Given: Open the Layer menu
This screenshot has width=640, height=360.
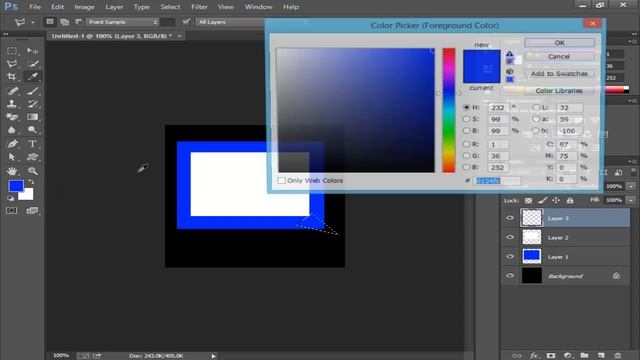Looking at the screenshot, I should (114, 7).
